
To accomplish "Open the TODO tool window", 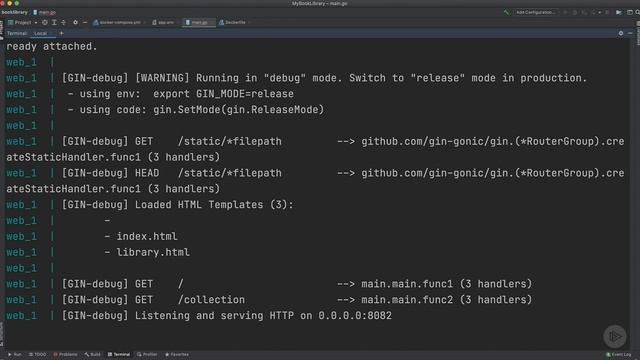I will (x=38, y=354).
